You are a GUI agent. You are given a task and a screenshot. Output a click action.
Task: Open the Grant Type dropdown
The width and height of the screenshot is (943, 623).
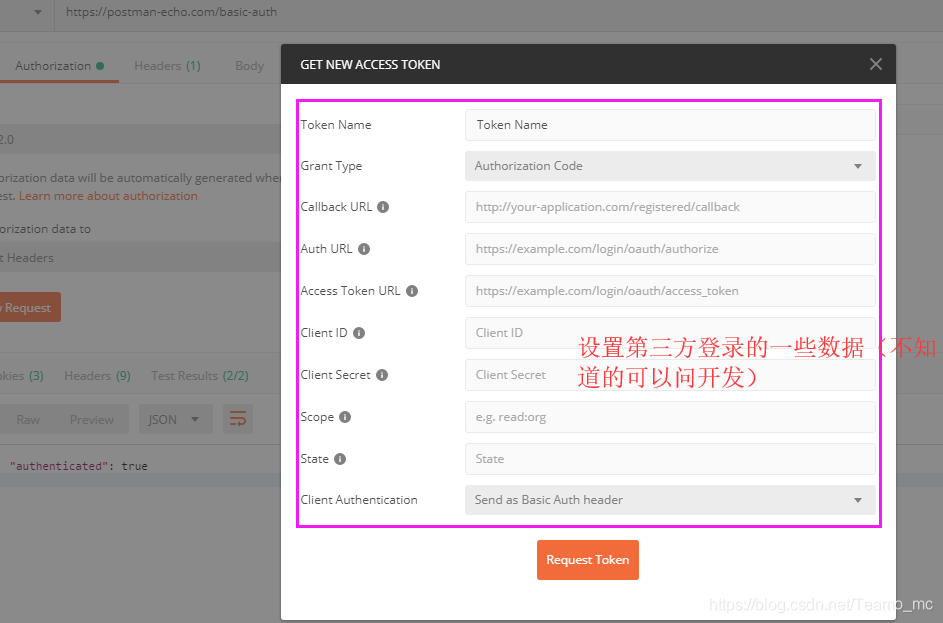click(x=670, y=166)
